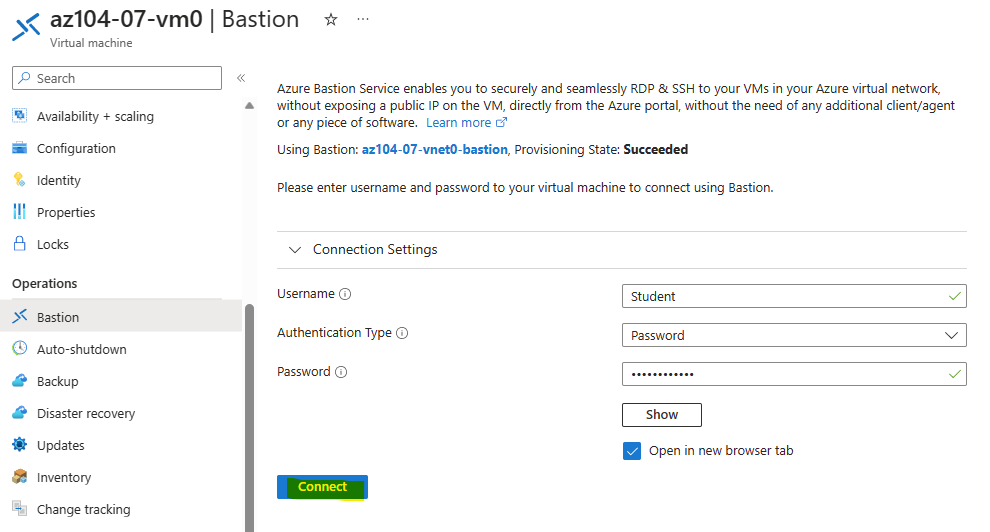Click the Inventory box icon
The image size is (990, 532).
point(20,476)
